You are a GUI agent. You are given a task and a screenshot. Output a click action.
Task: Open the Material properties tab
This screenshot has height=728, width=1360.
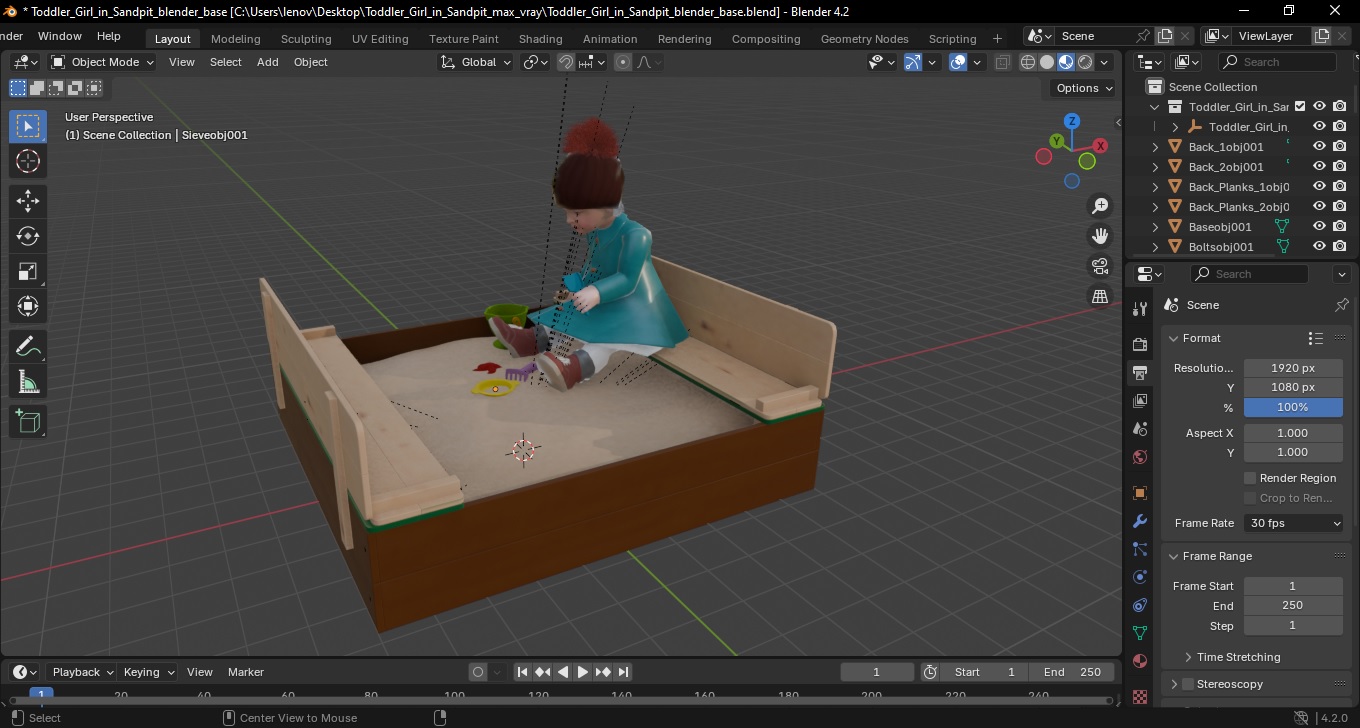click(x=1140, y=661)
